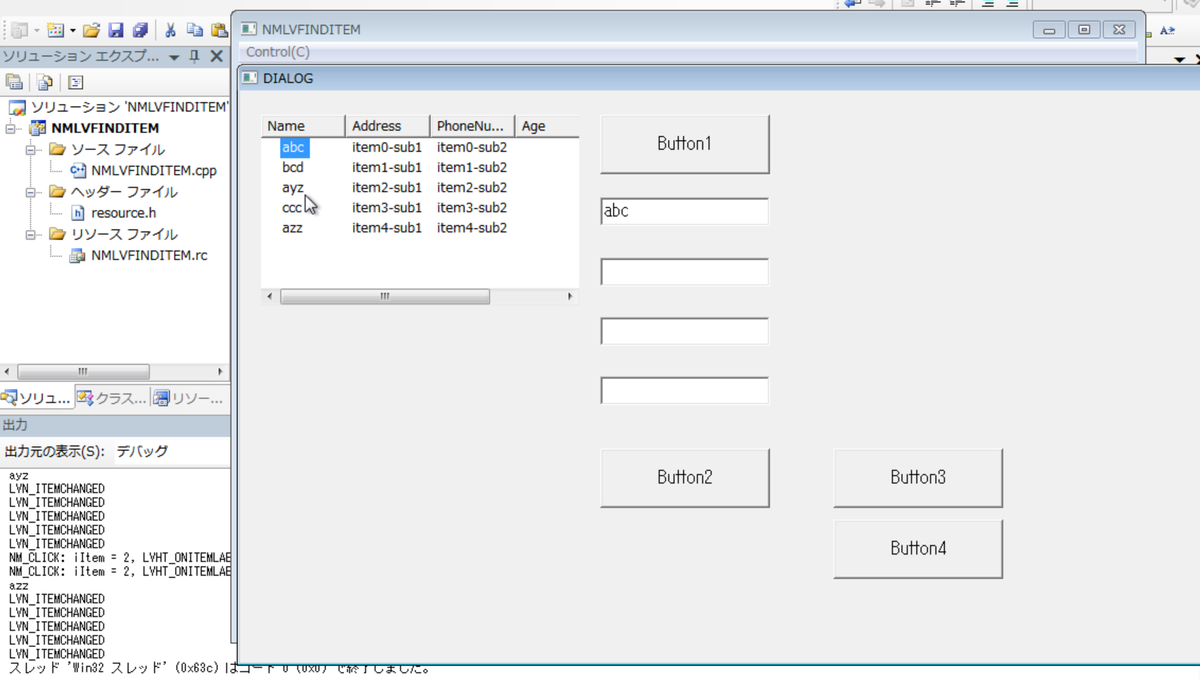Click the Save floppy disk icon
Screen dimensions: 1200x681
pyautogui.click(x=116, y=31)
